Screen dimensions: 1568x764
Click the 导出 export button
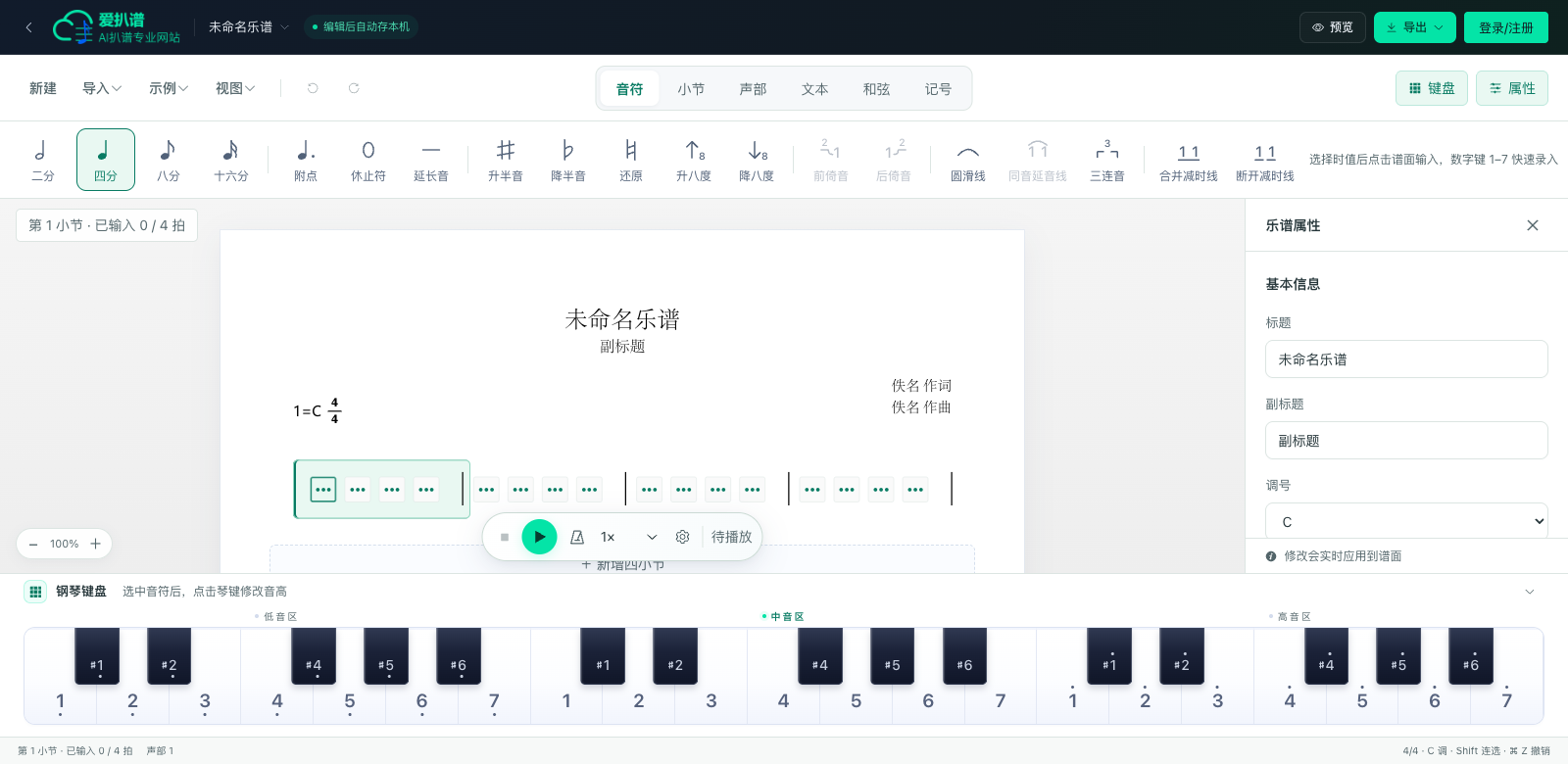click(x=1415, y=27)
